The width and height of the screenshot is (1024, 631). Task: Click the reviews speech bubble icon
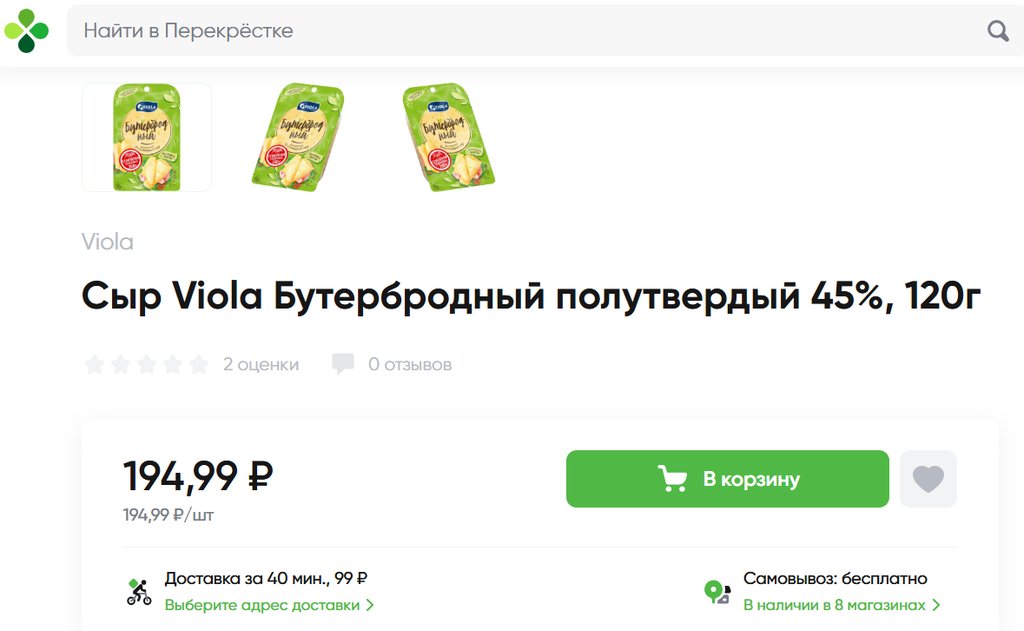point(343,364)
